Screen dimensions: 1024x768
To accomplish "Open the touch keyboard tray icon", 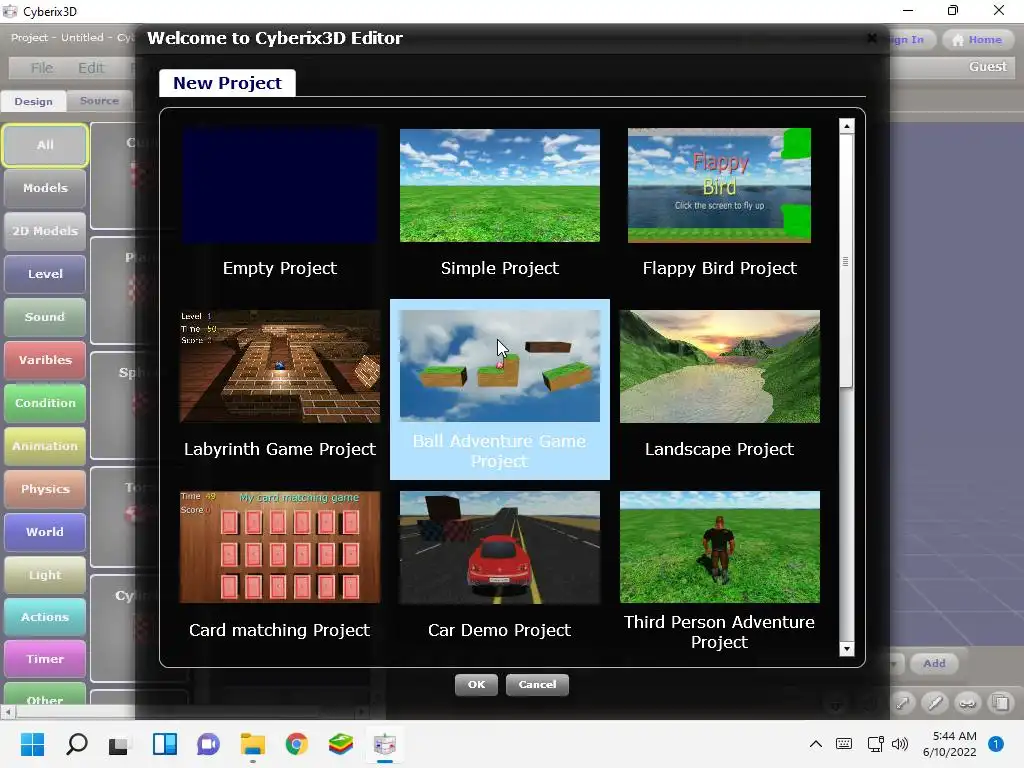I will (844, 744).
